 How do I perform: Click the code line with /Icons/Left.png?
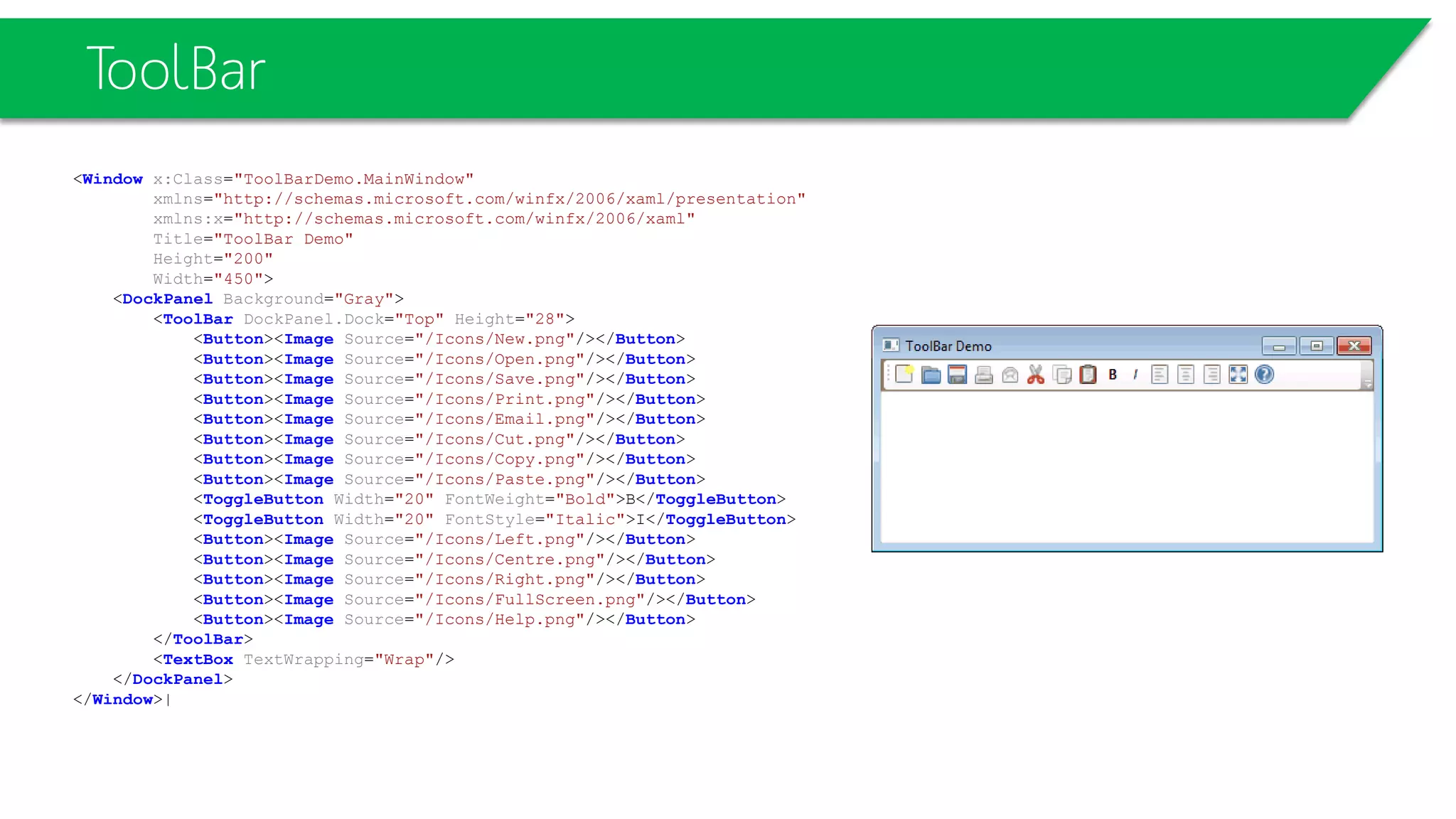tap(444, 539)
